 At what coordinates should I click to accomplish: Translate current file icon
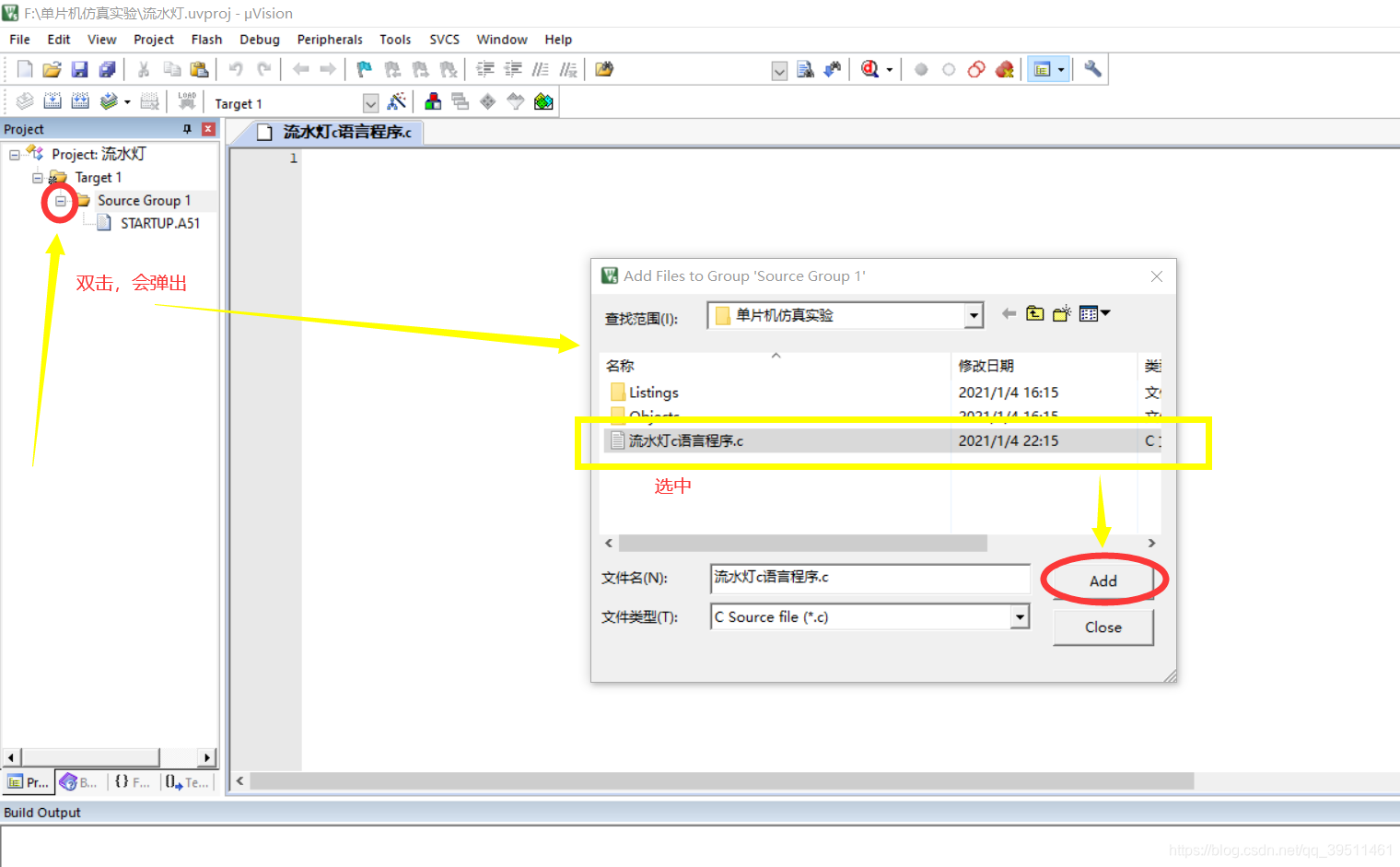pyautogui.click(x=25, y=101)
